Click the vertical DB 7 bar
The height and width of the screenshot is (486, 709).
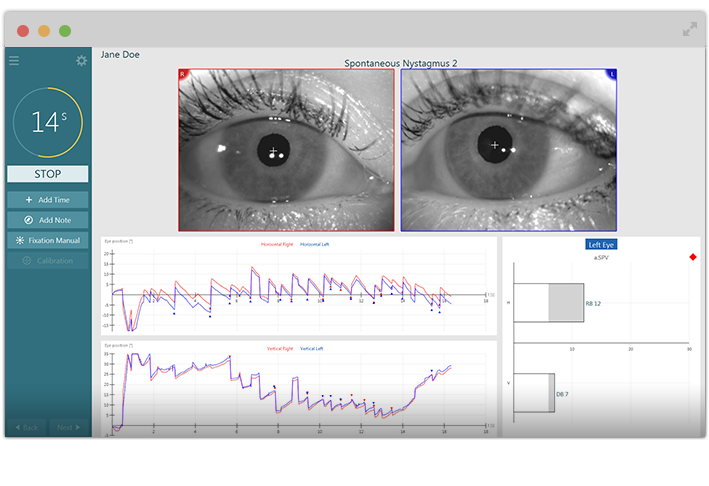coord(534,393)
